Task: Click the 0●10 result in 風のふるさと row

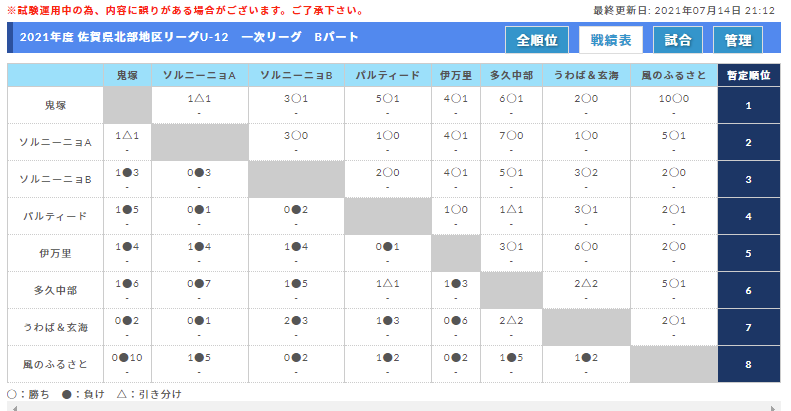Action: (127, 358)
